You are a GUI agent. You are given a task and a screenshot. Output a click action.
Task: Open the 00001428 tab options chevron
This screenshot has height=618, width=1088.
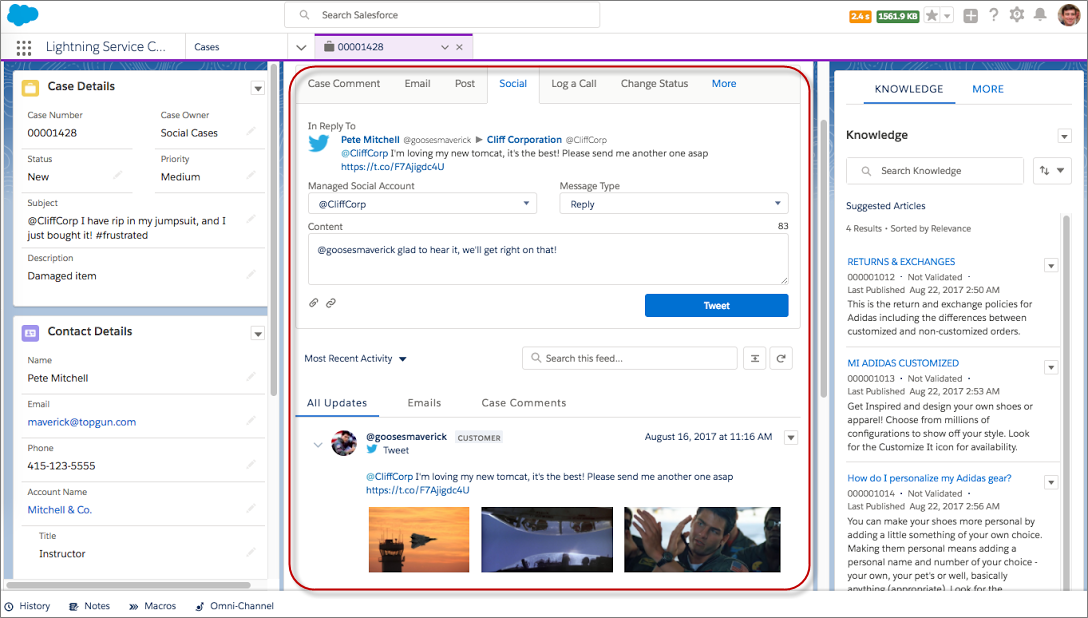(x=445, y=47)
